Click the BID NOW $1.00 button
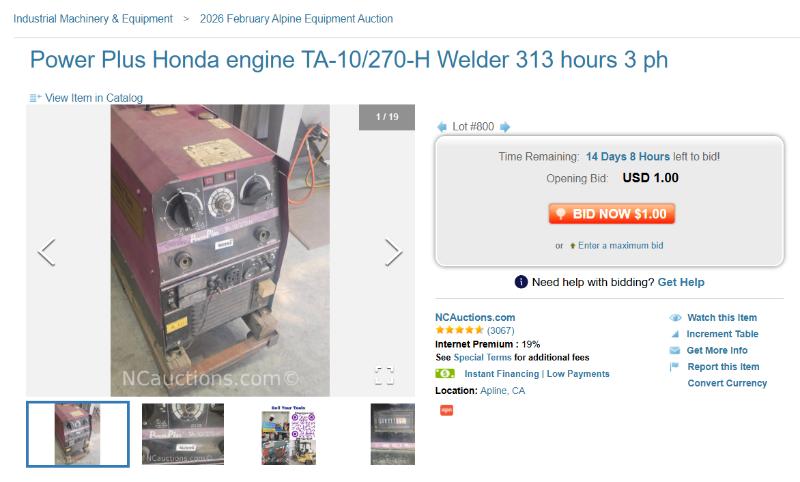This screenshot has width=800, height=482. click(612, 214)
